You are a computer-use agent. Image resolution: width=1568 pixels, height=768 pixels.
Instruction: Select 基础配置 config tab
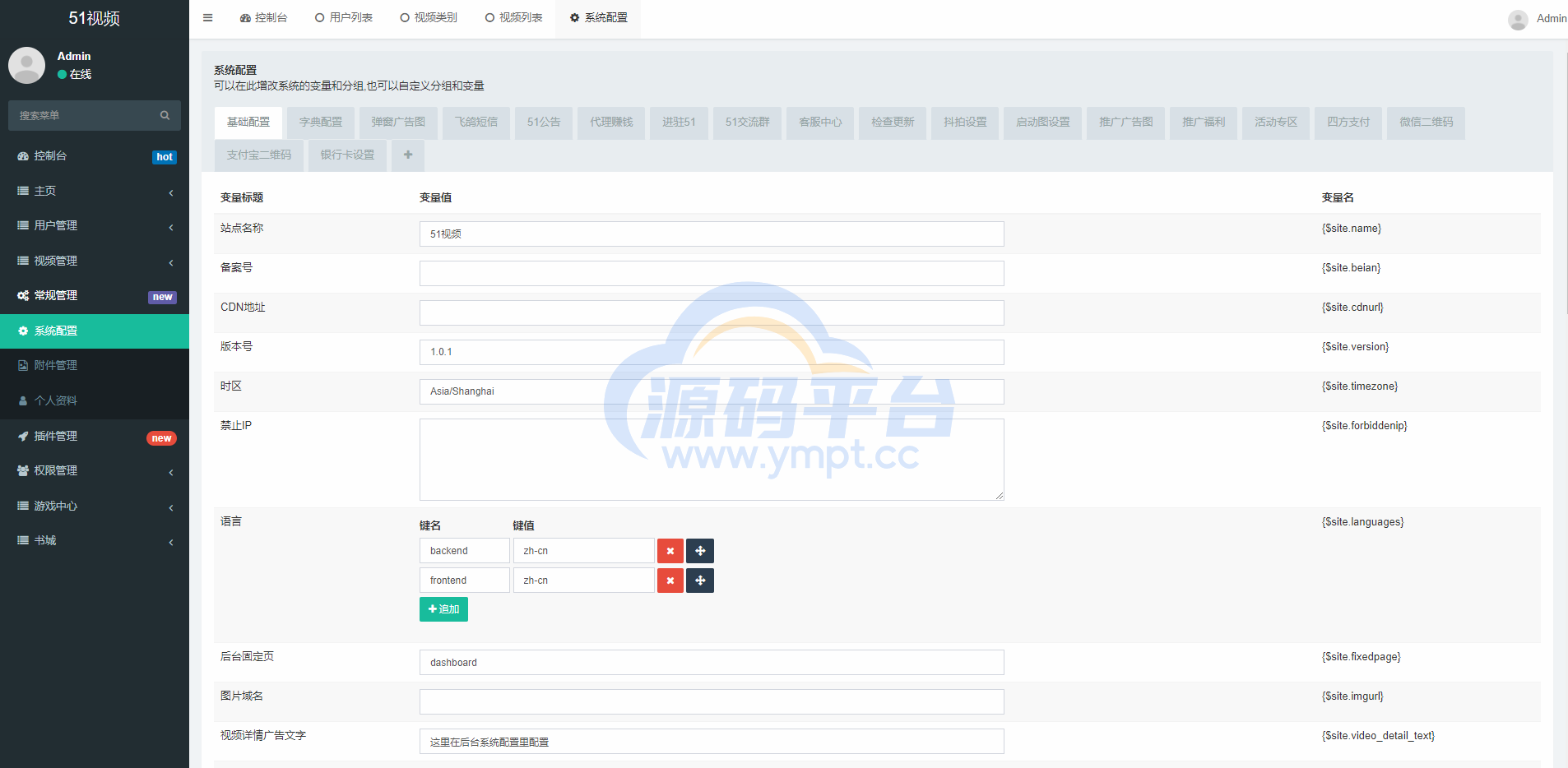(248, 123)
